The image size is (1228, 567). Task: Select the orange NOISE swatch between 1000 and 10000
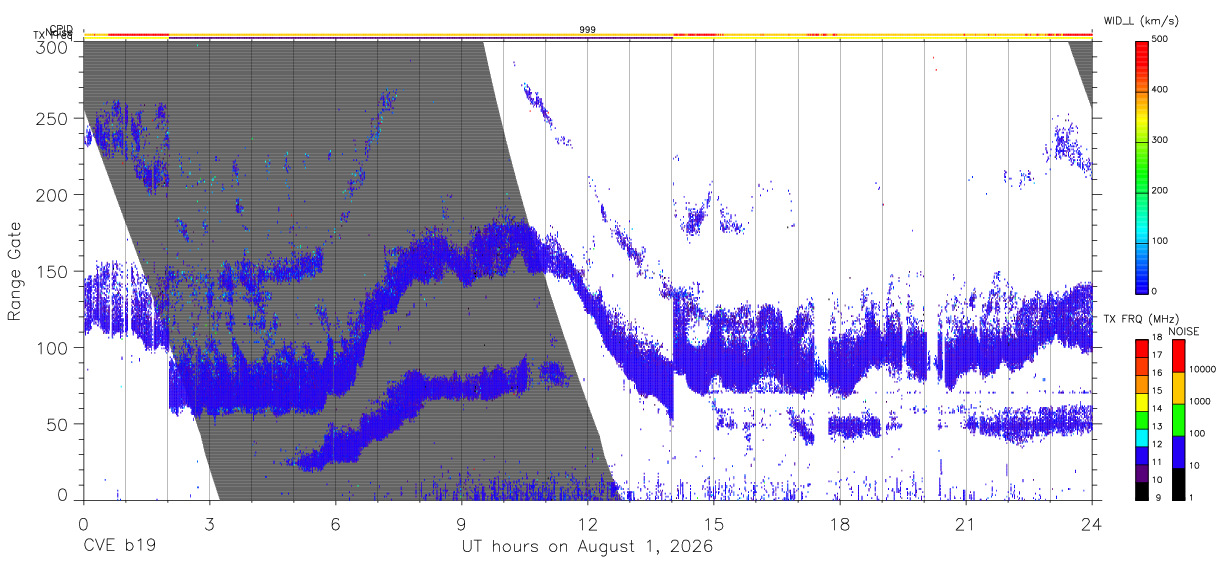pos(1178,388)
